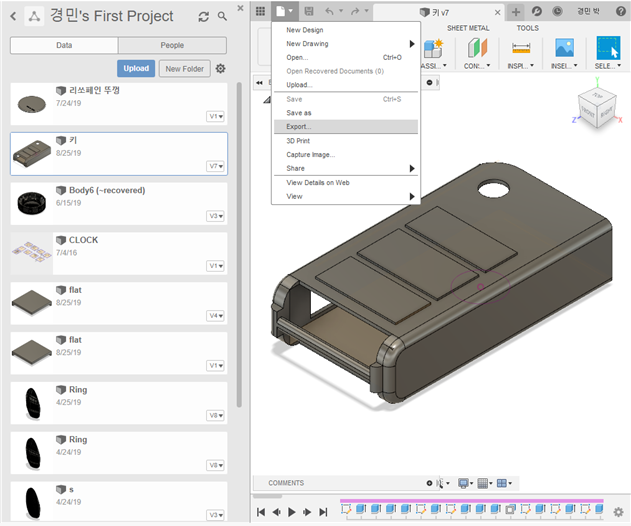Open the Help question mark icon

point(621,11)
